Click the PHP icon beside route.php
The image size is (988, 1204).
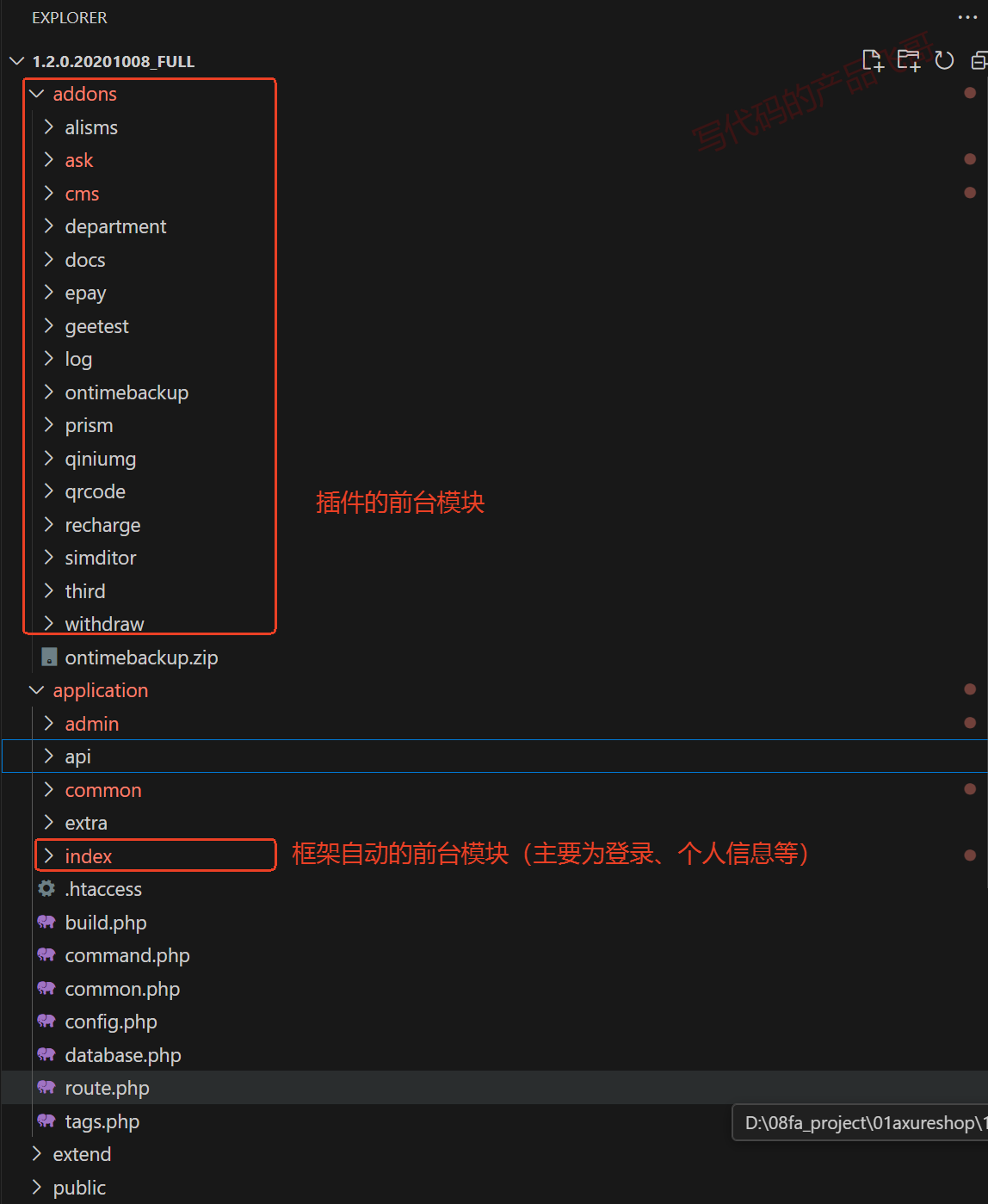[46, 1087]
